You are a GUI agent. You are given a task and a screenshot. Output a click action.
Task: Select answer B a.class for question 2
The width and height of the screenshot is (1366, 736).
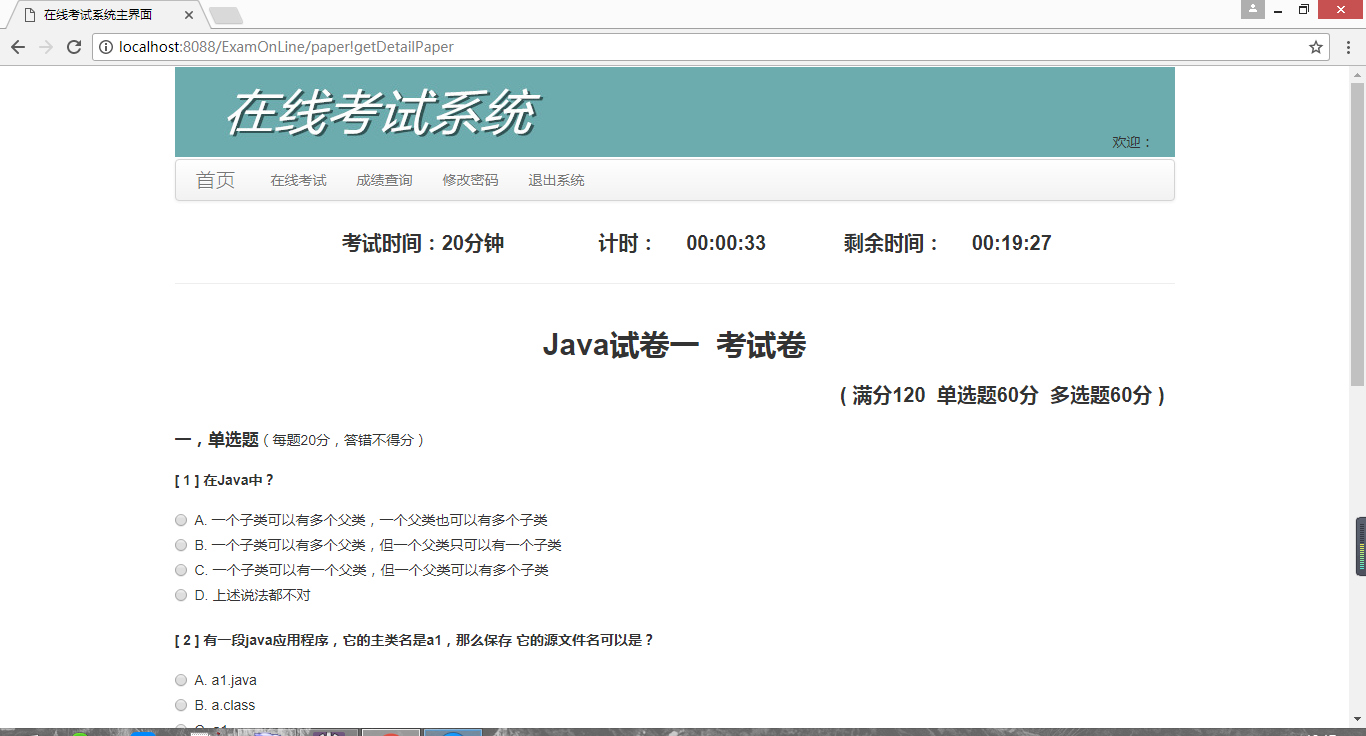tap(181, 705)
